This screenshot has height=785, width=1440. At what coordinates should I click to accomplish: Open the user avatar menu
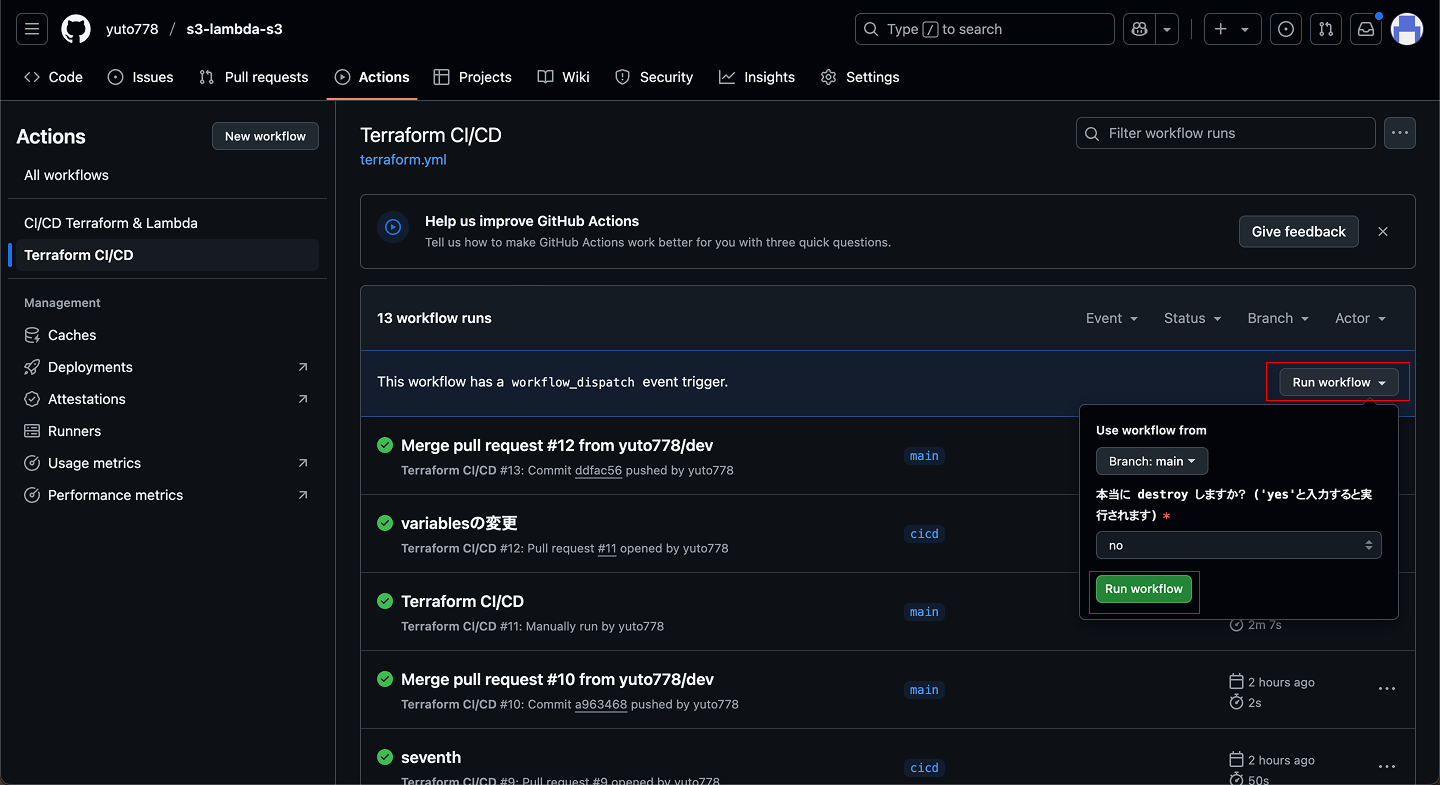(x=1407, y=29)
